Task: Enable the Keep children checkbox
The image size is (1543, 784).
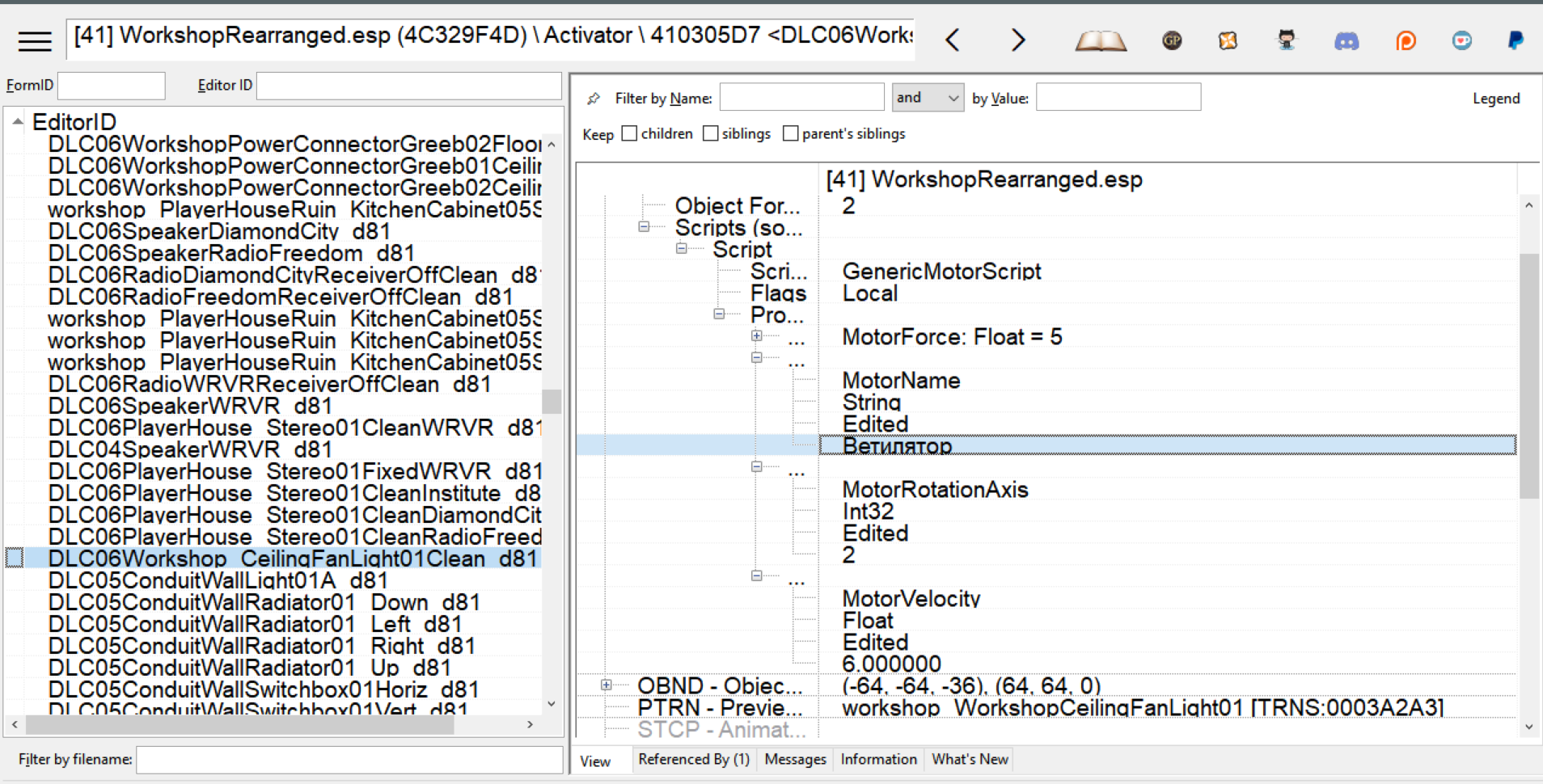Action: click(x=629, y=133)
